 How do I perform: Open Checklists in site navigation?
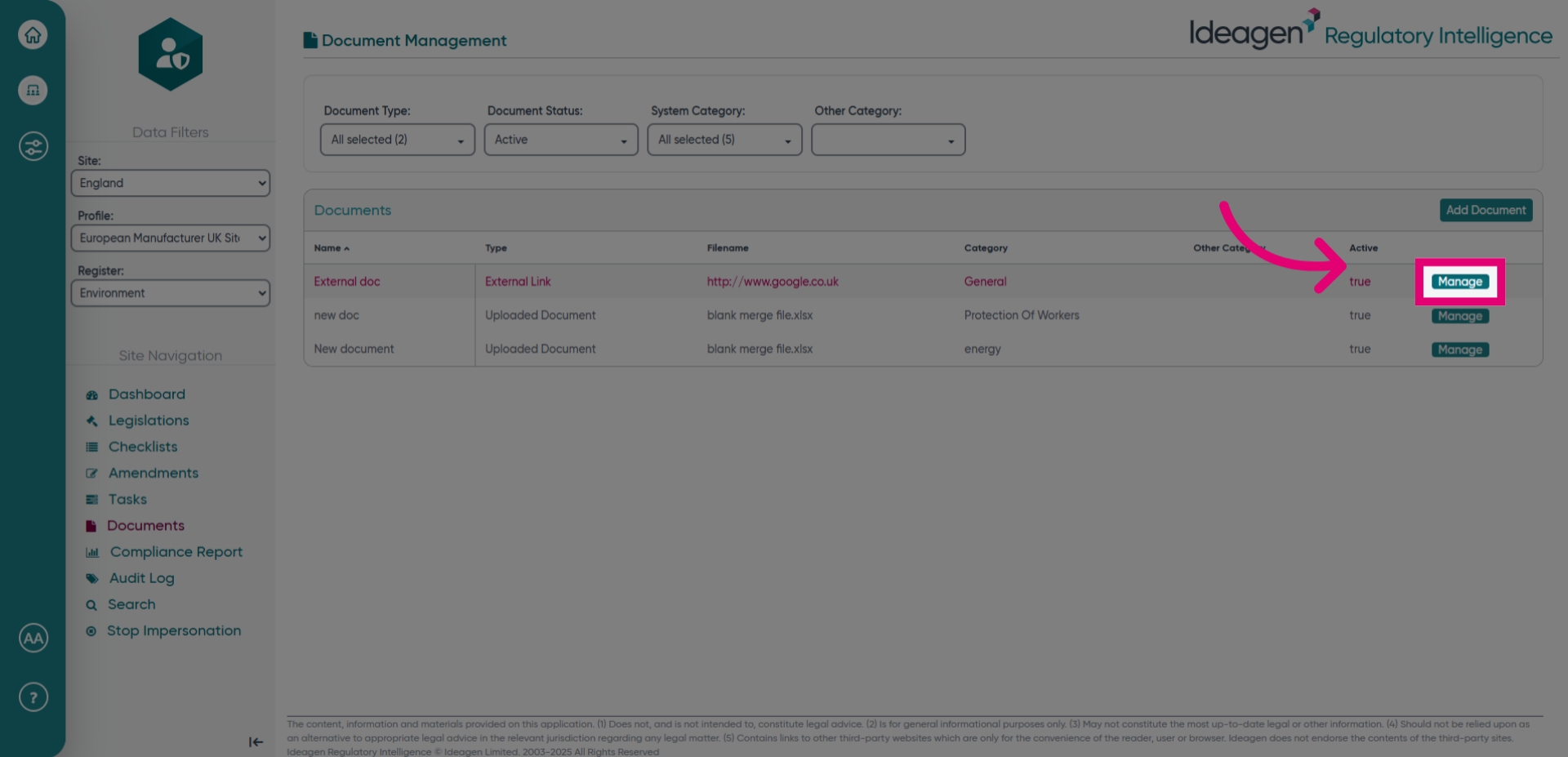[x=143, y=447]
